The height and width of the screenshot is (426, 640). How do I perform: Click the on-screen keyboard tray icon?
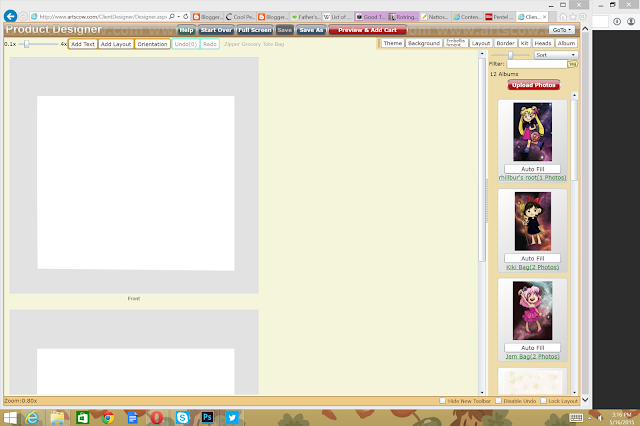576,417
